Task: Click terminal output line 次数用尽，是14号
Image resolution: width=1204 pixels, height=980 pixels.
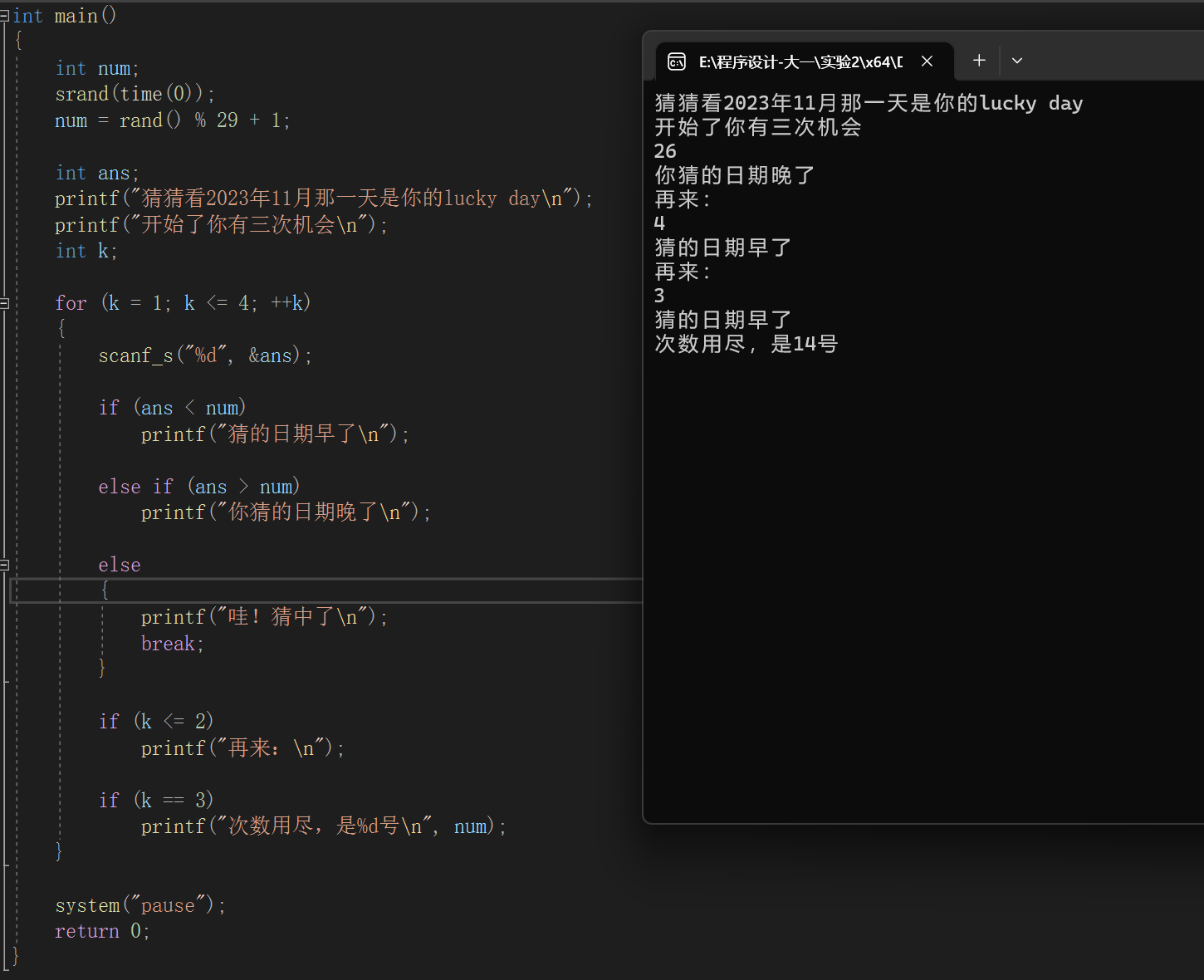Action: pyautogui.click(x=746, y=344)
